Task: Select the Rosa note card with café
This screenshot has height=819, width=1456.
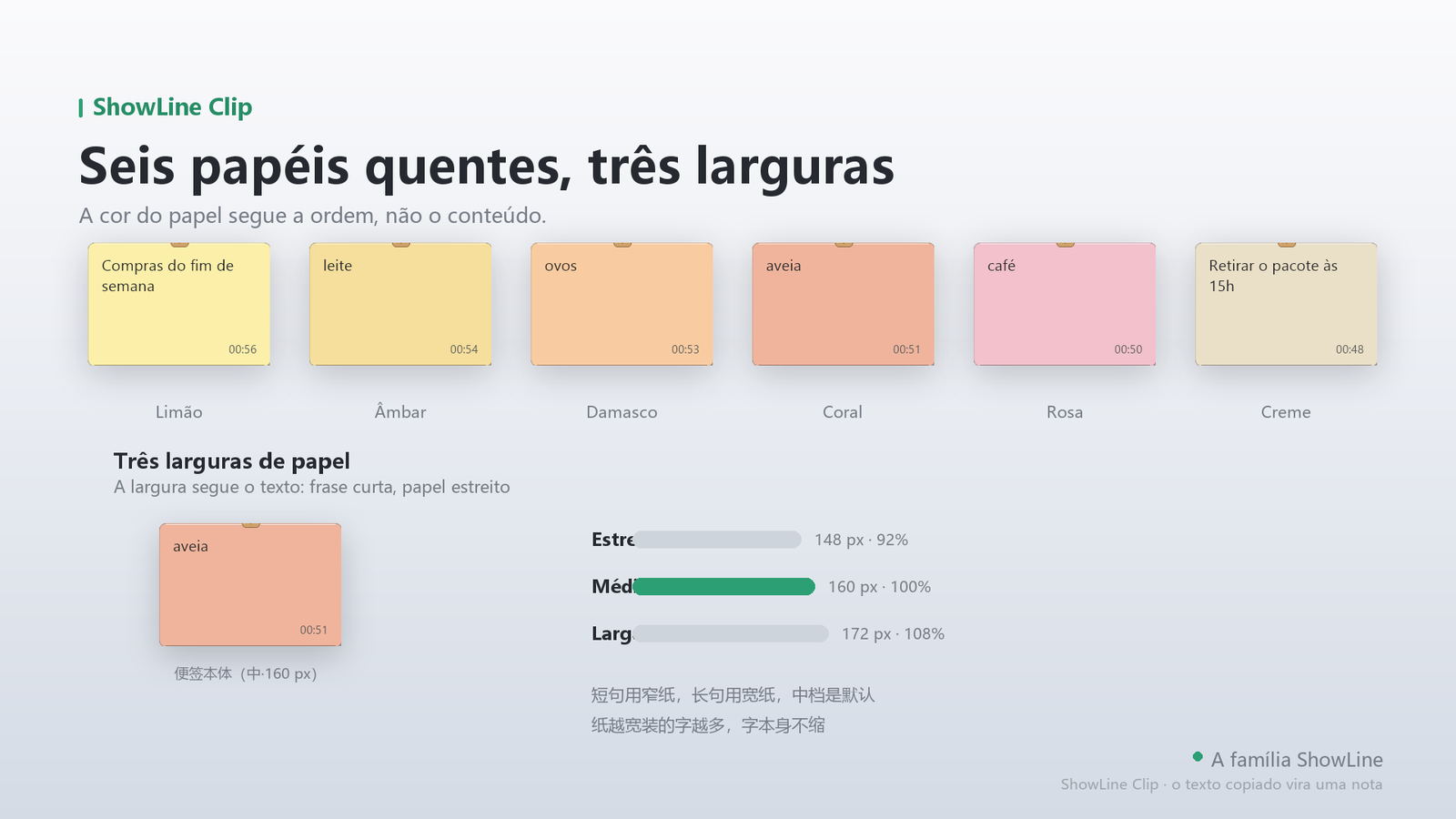Action: point(1065,304)
